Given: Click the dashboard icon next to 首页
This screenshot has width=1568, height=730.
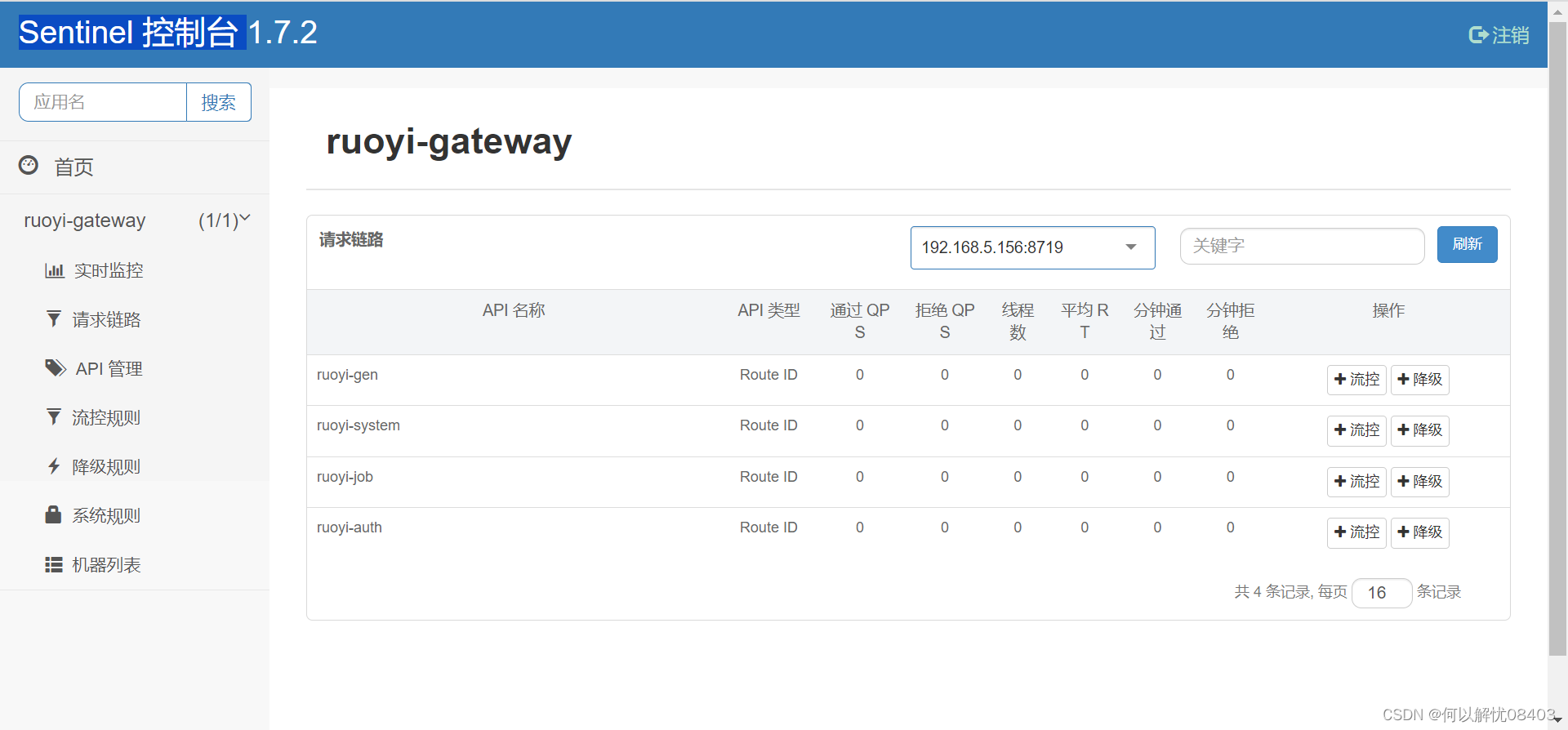Looking at the screenshot, I should [29, 166].
